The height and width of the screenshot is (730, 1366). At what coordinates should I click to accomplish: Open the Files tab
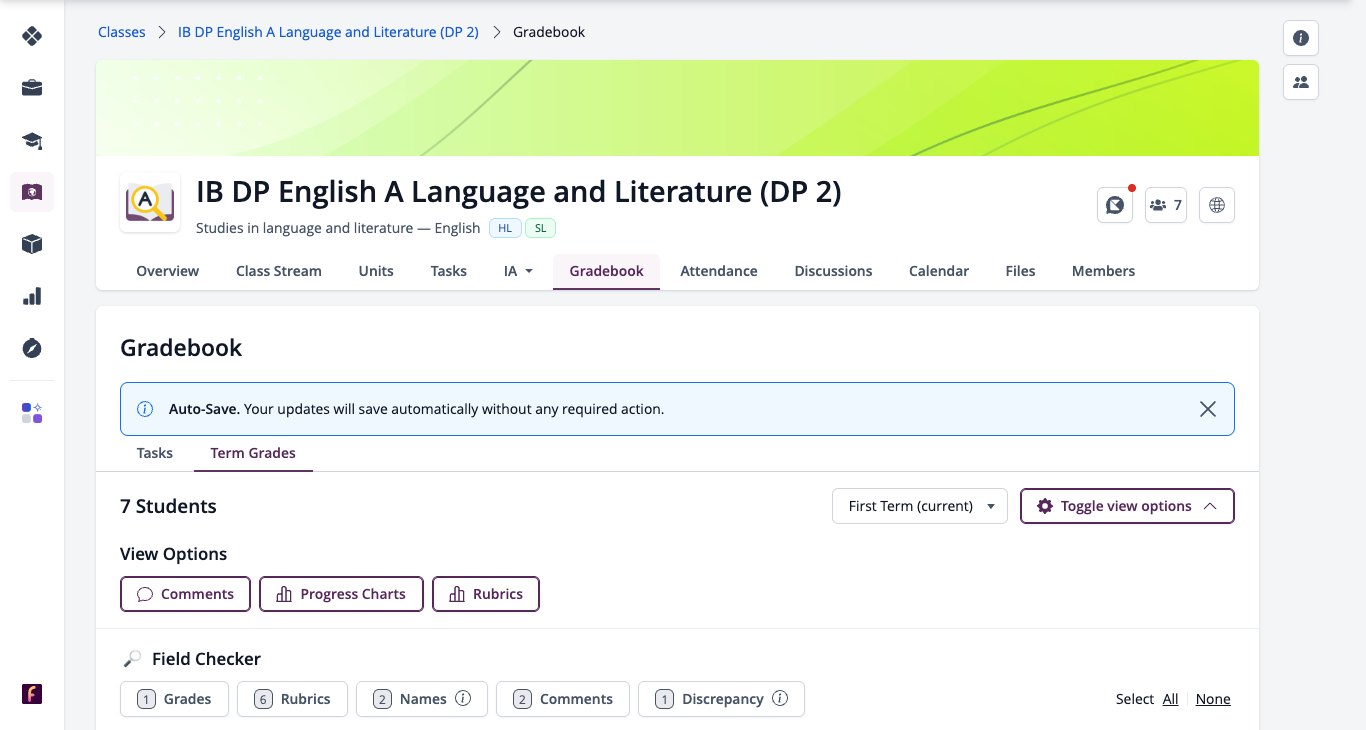[1020, 271]
